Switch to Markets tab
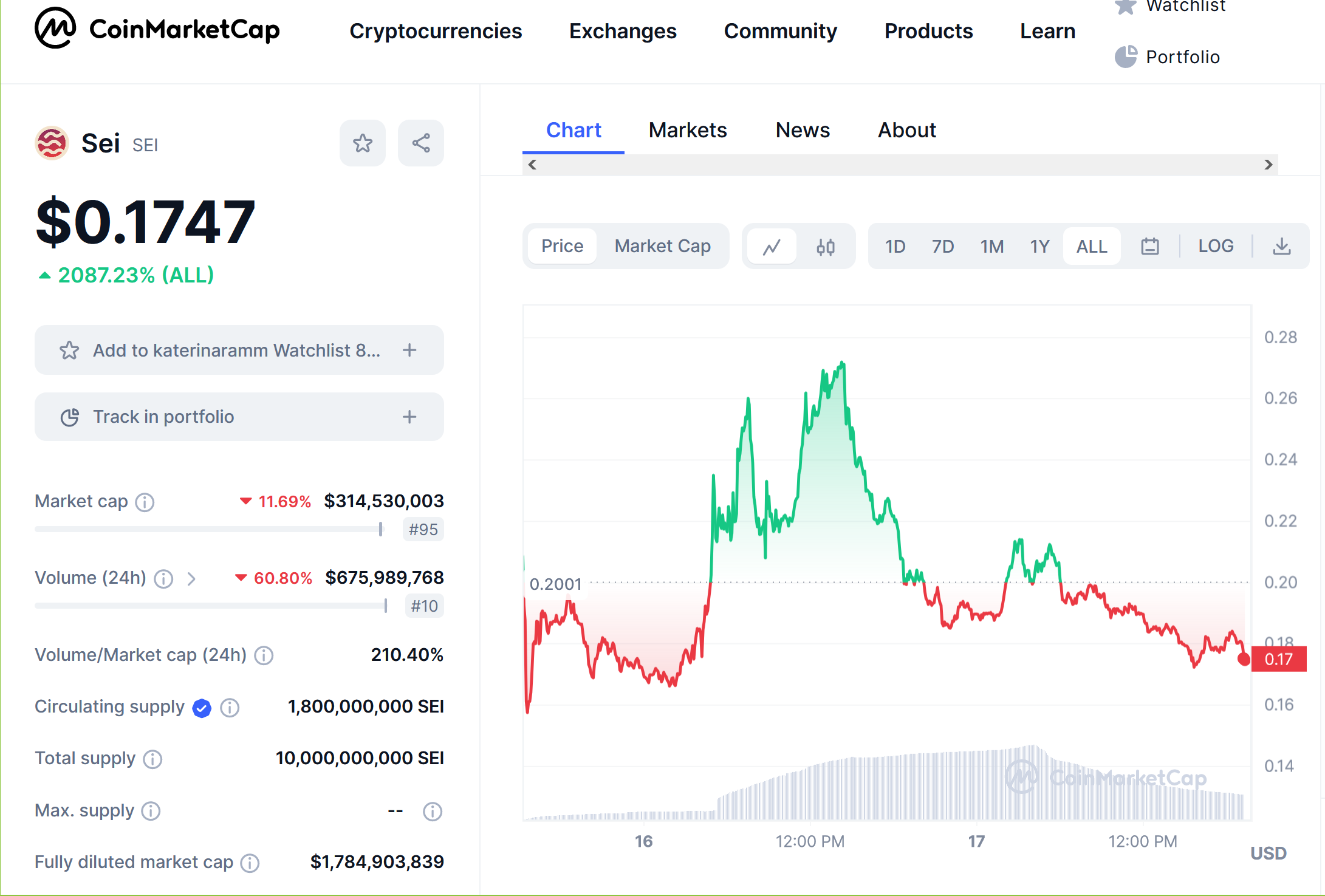1325x896 pixels. click(x=688, y=130)
